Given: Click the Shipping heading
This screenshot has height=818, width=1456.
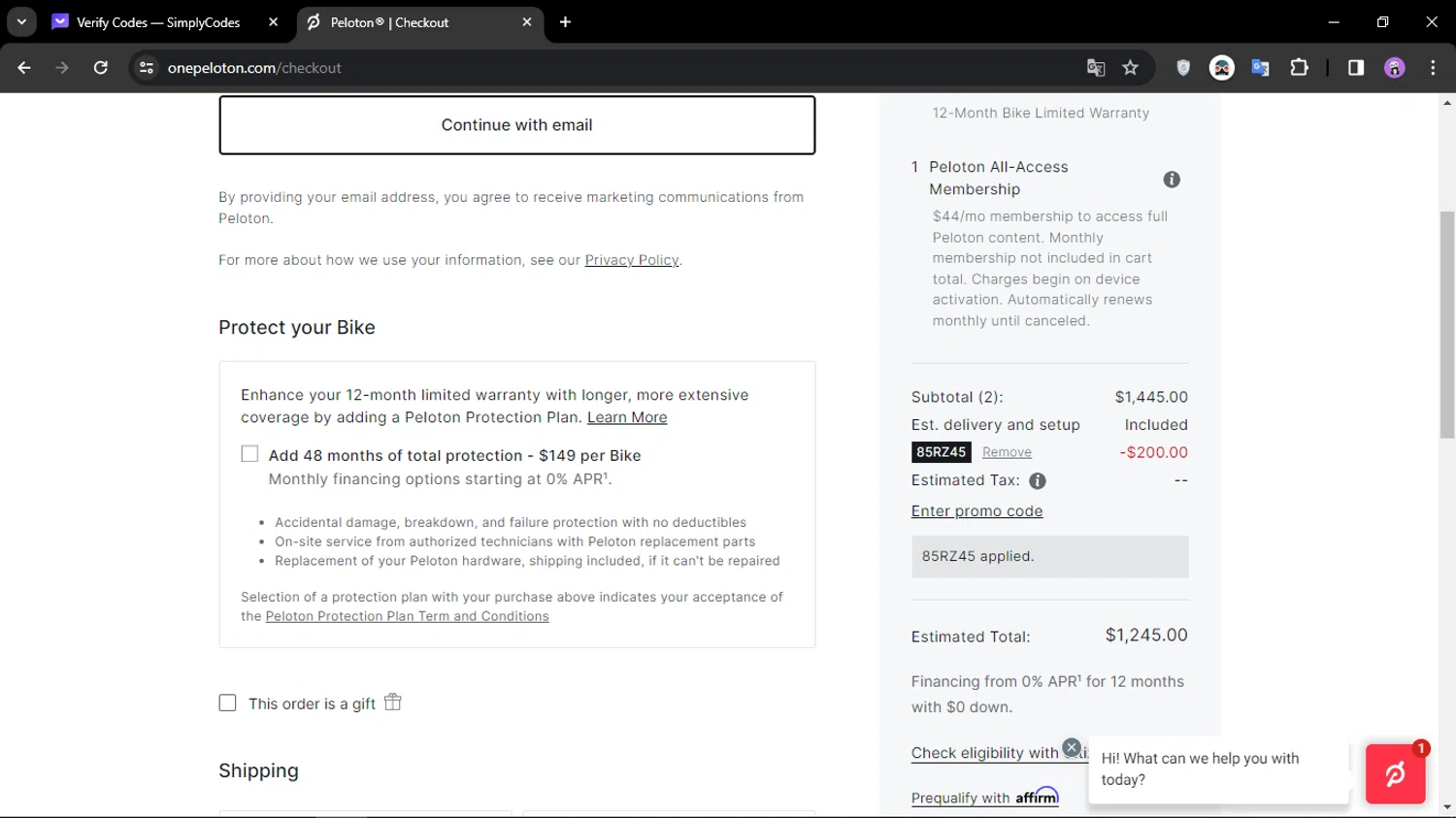Looking at the screenshot, I should [x=258, y=770].
